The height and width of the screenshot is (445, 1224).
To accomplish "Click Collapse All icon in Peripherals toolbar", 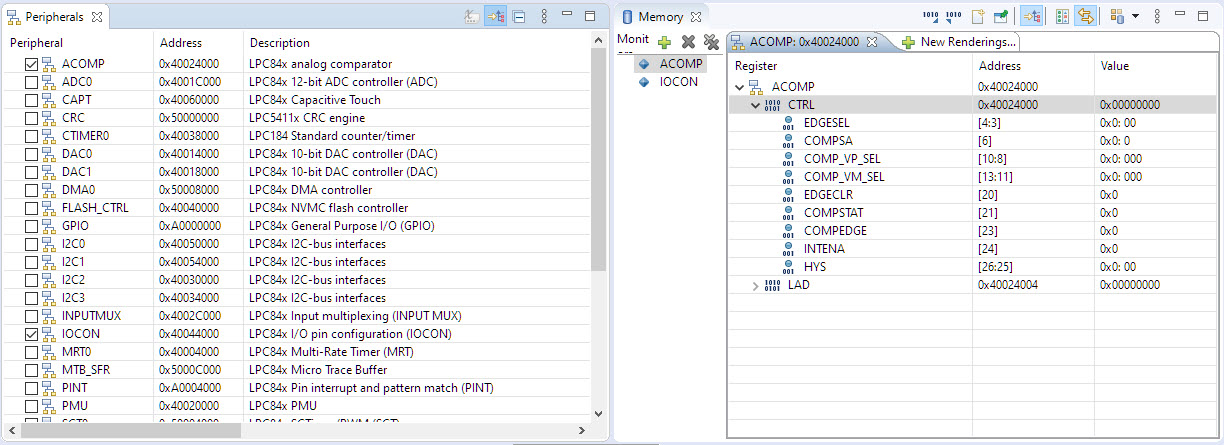I will 519,17.
